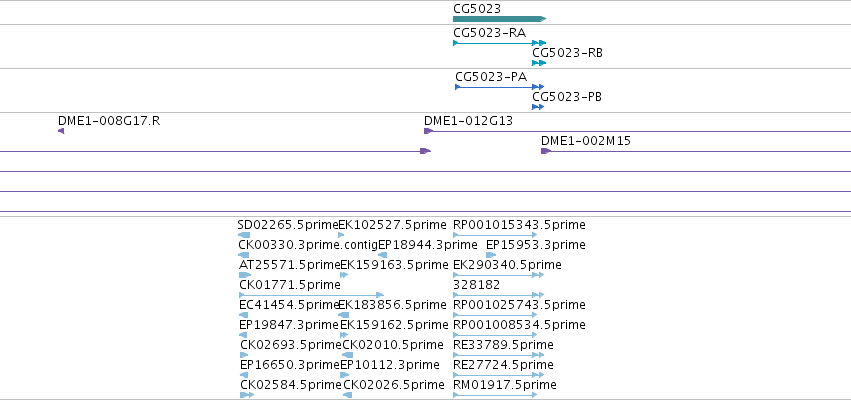Click the CG5023 gene bar glyph
The width and height of the screenshot is (851, 400).
pyautogui.click(x=498, y=19)
